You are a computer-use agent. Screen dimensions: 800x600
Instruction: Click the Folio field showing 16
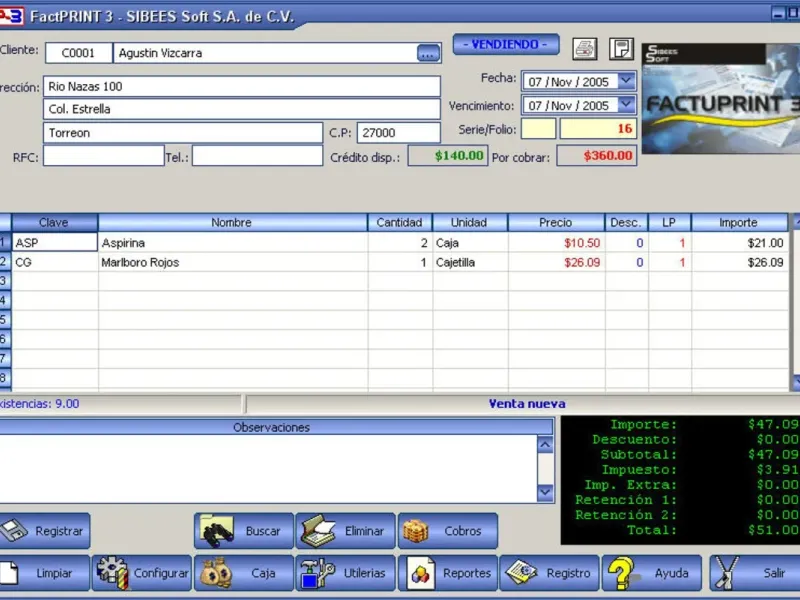click(598, 129)
